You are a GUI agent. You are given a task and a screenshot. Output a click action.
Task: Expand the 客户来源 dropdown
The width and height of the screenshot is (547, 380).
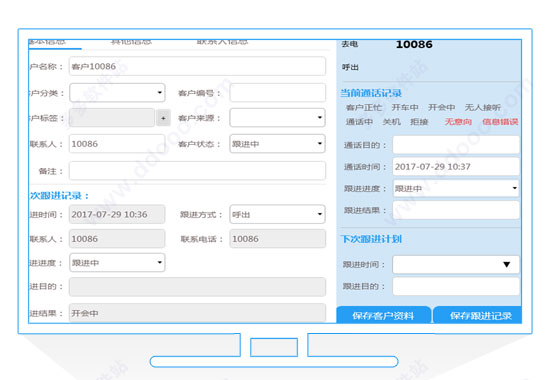277,118
